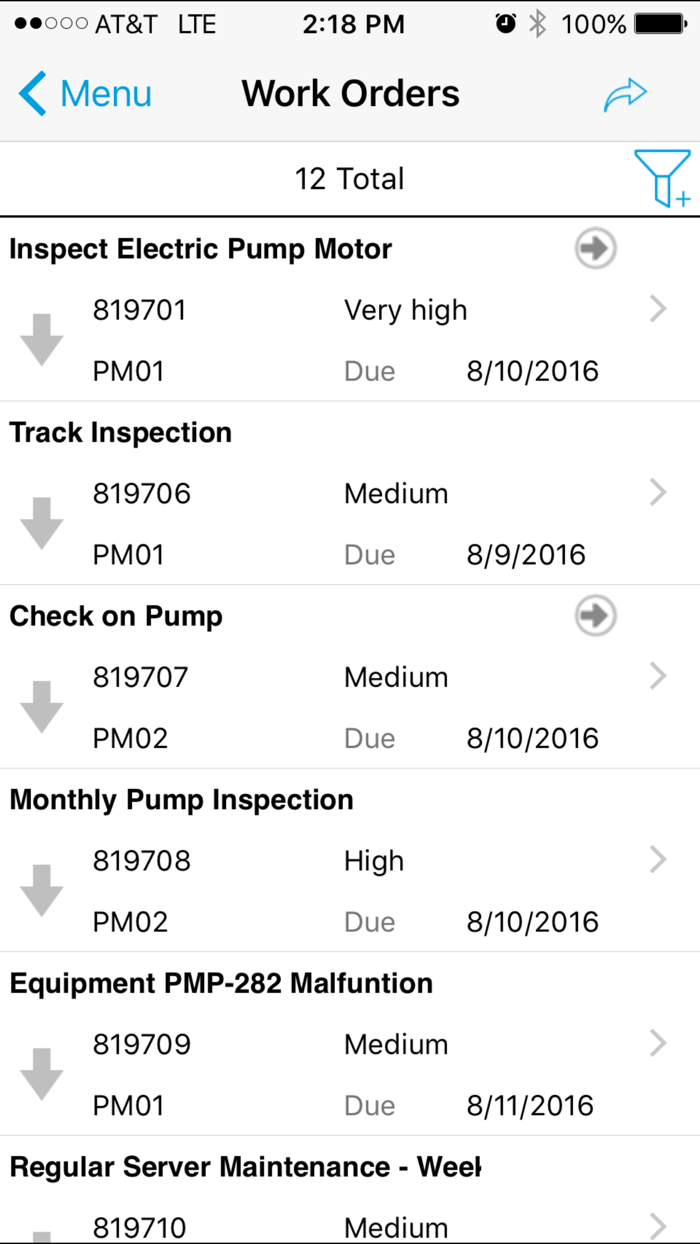Tap the download arrow for Monthly Pump Inspection
The height and width of the screenshot is (1244, 700).
click(41, 890)
